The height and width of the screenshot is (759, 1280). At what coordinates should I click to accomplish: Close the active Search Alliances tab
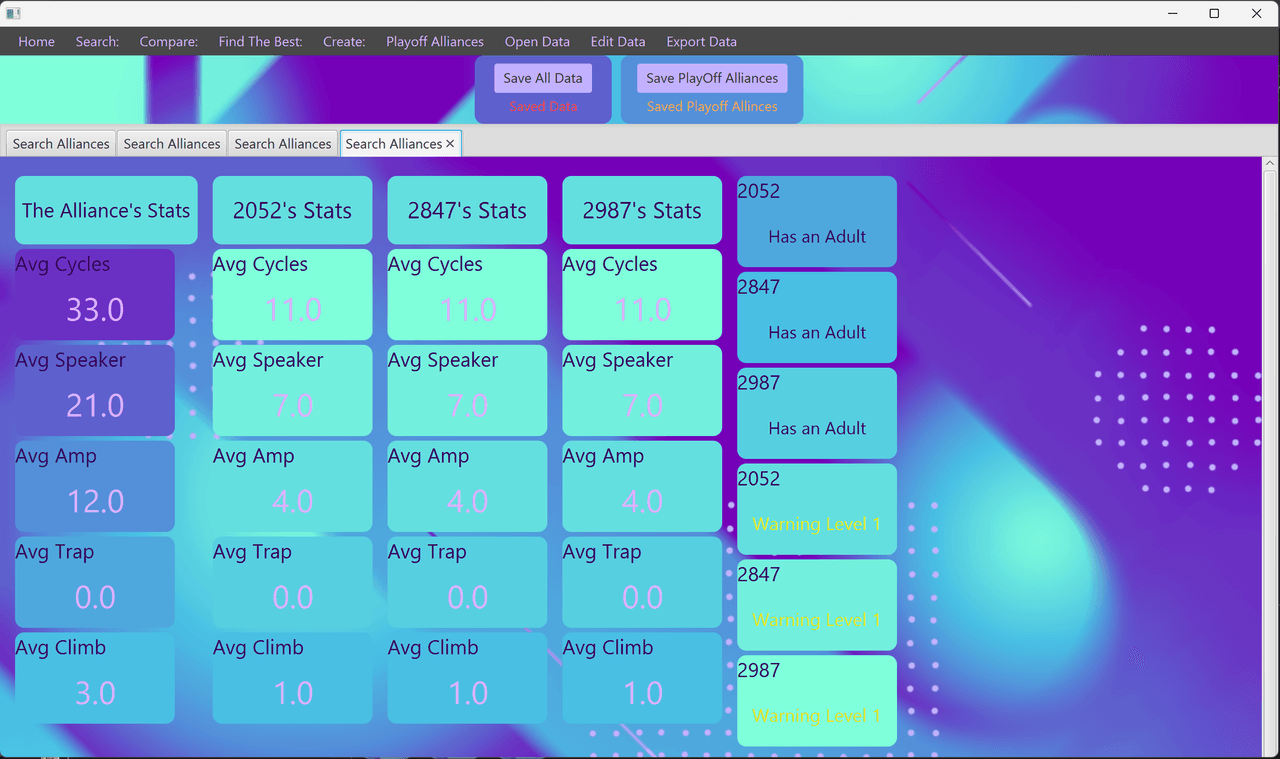(450, 144)
